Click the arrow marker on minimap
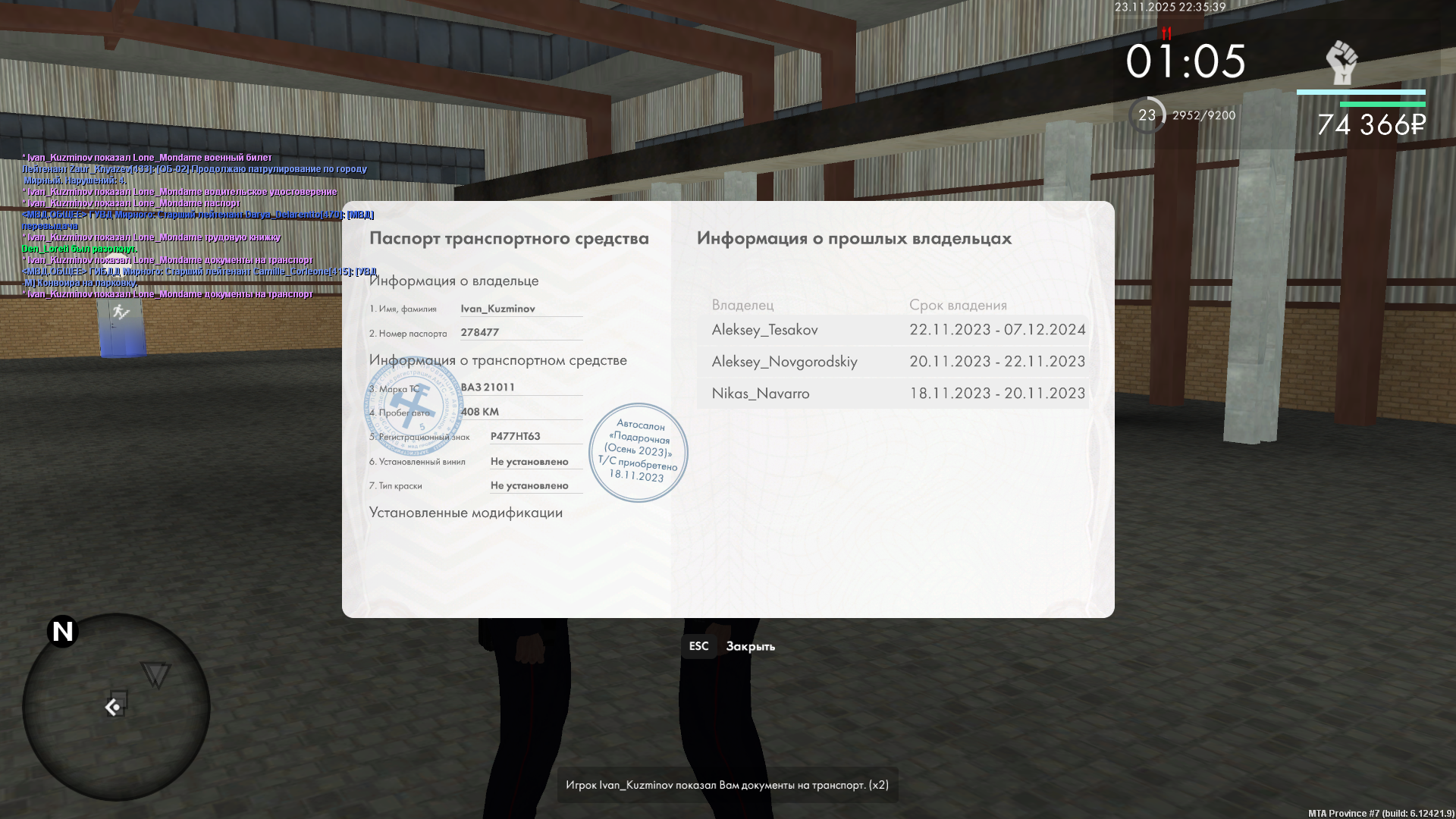This screenshot has height=819, width=1456. tap(113, 708)
